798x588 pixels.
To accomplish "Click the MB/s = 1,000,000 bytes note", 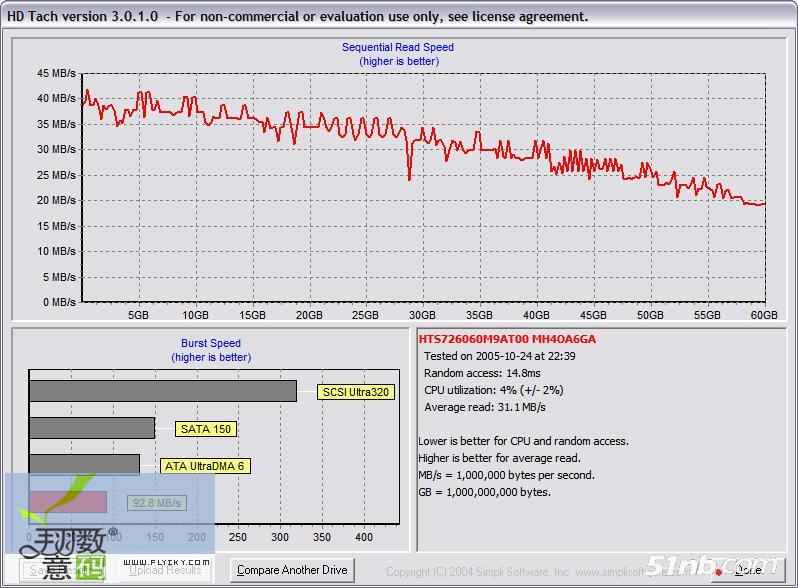I will point(506,475).
